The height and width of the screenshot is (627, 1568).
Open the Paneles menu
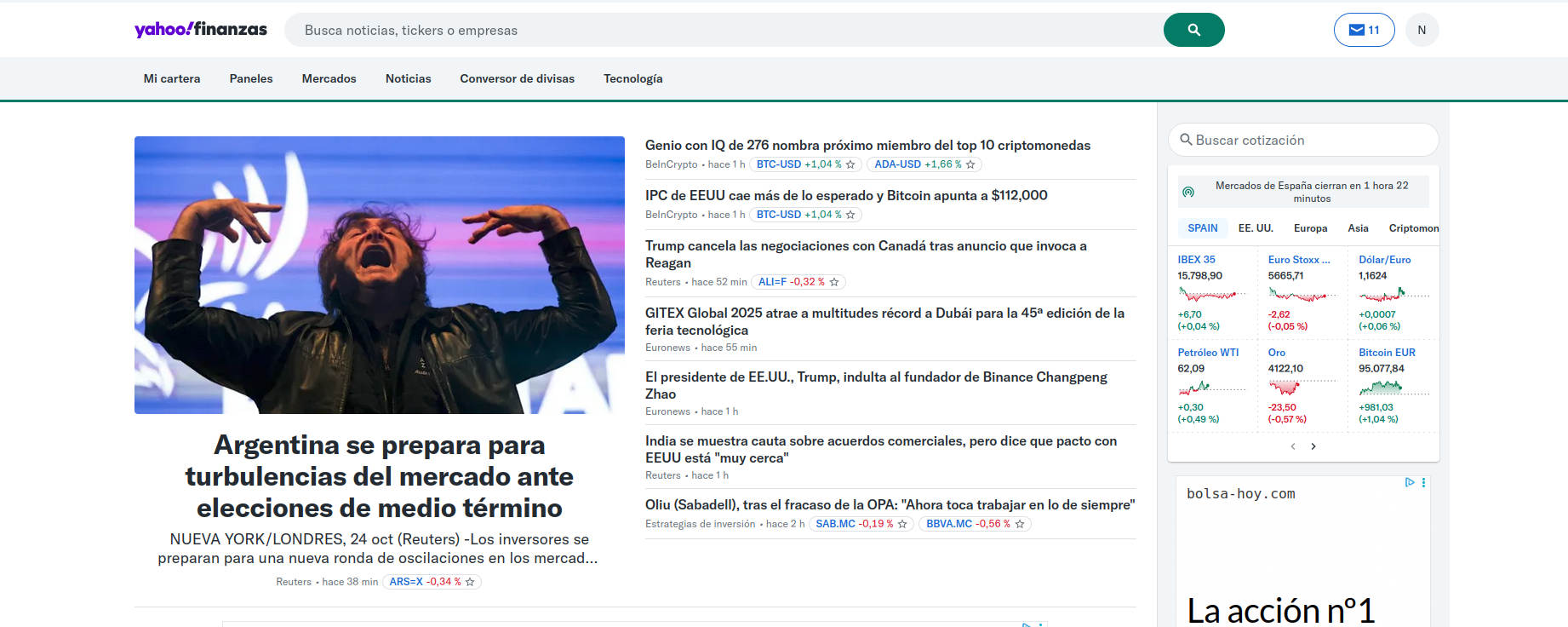251,78
